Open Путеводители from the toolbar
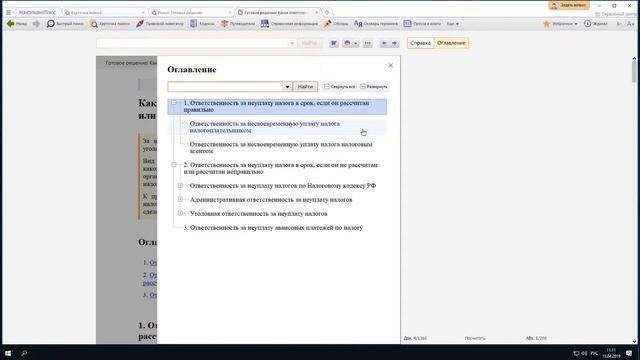Screen dimensions: 640x360 [238, 24]
